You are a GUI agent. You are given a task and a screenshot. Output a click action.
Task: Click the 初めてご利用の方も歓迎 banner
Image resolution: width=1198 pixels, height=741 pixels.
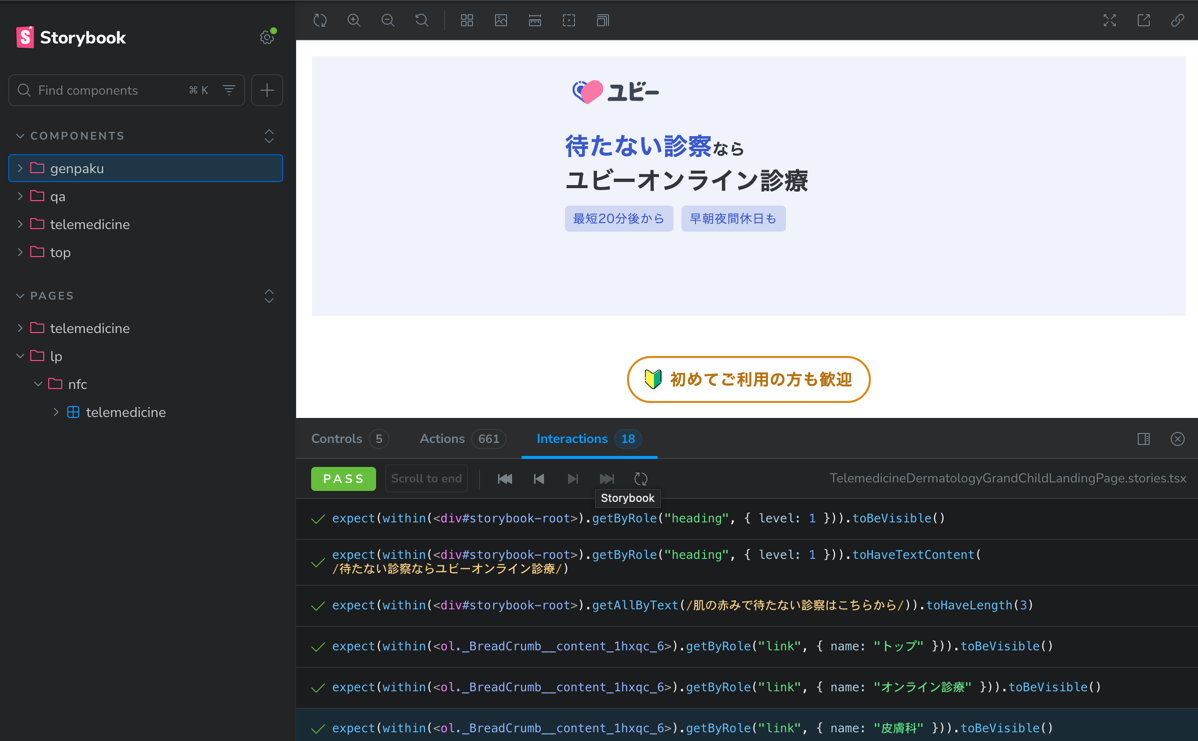(749, 380)
